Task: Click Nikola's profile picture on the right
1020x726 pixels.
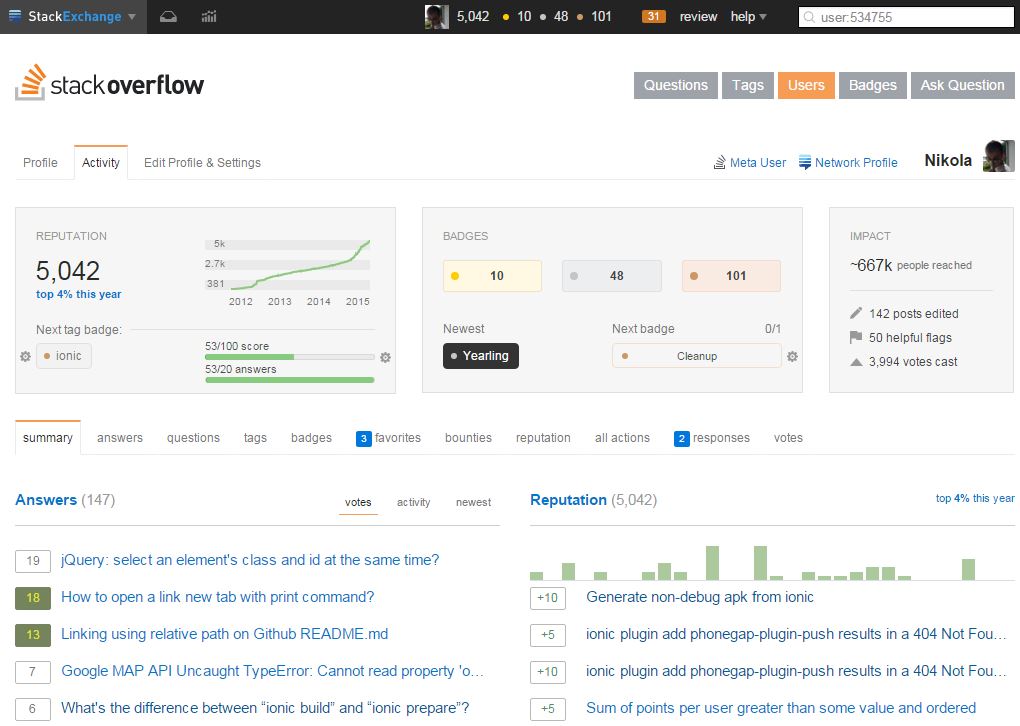Action: click(999, 156)
